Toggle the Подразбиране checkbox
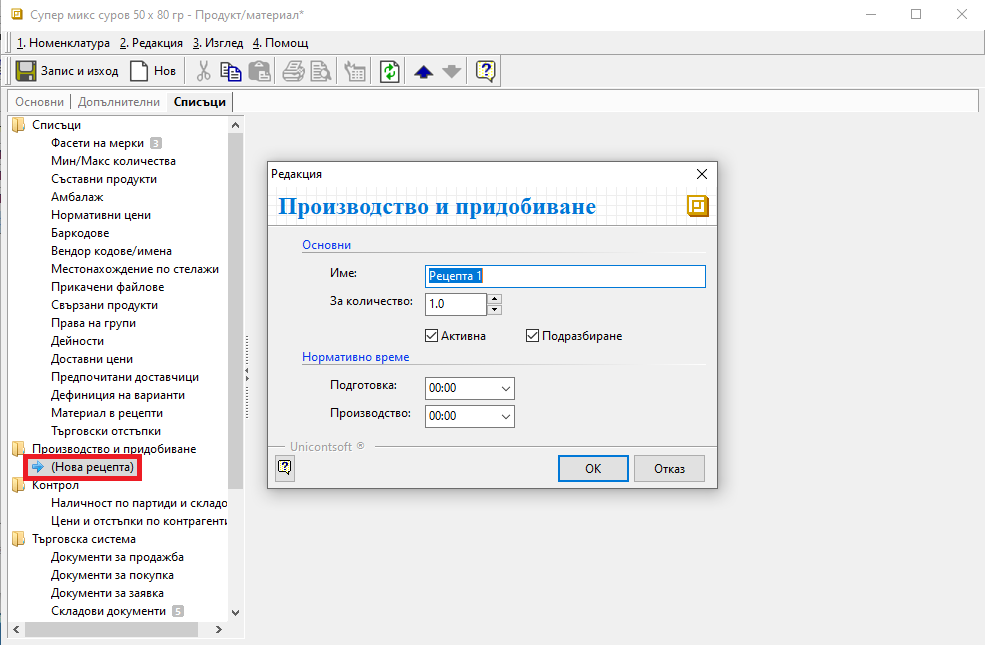Image resolution: width=985 pixels, height=645 pixels. [532, 336]
